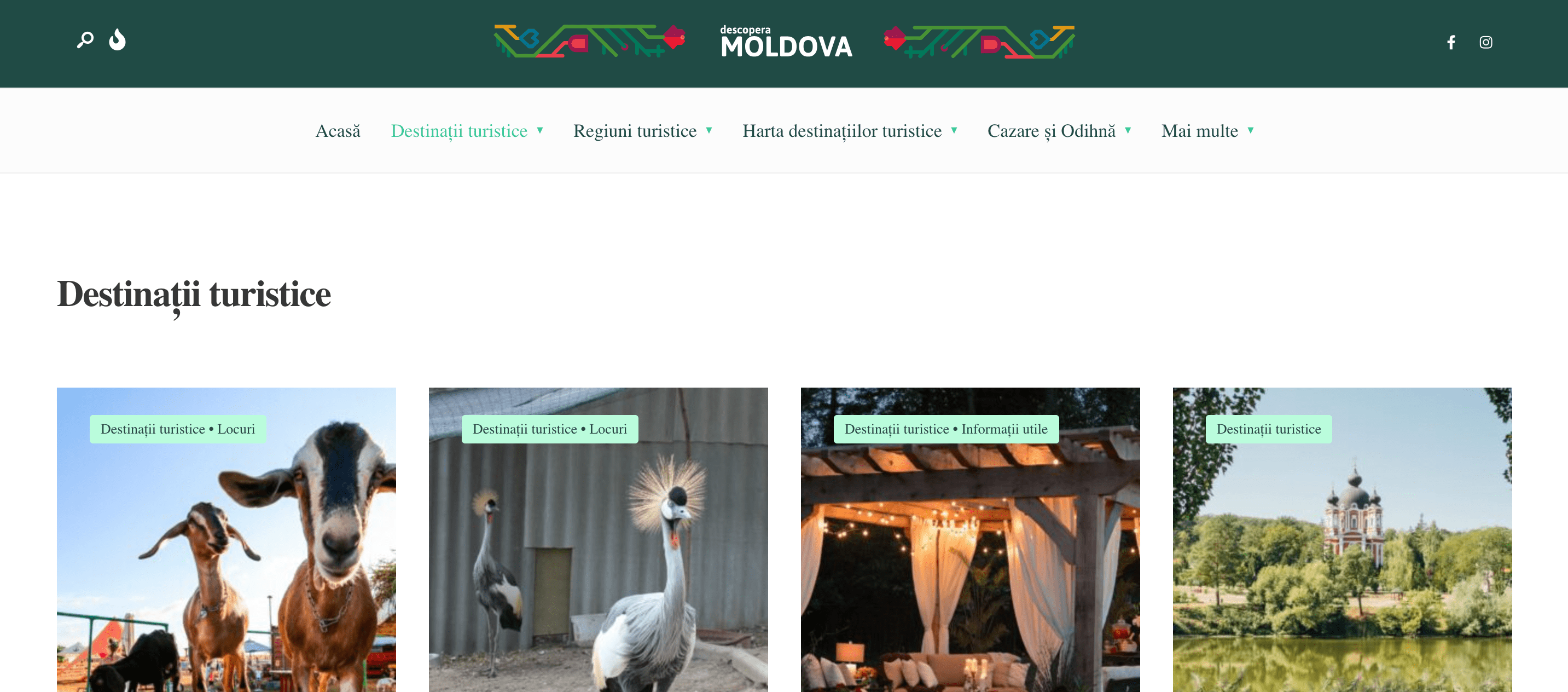Open the goats photo card
The height and width of the screenshot is (692, 1568).
[x=227, y=540]
